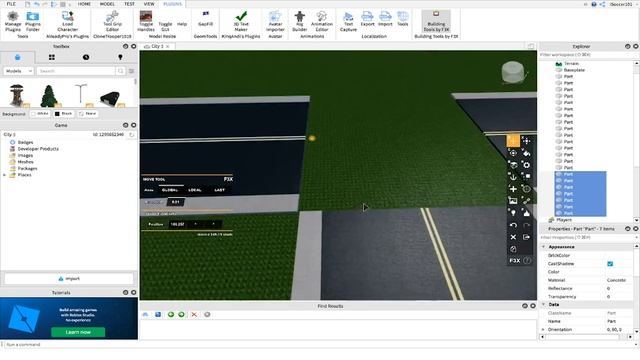Switch to the VIEW ribbon tab
Screen dimensions: 640x360
149,4
